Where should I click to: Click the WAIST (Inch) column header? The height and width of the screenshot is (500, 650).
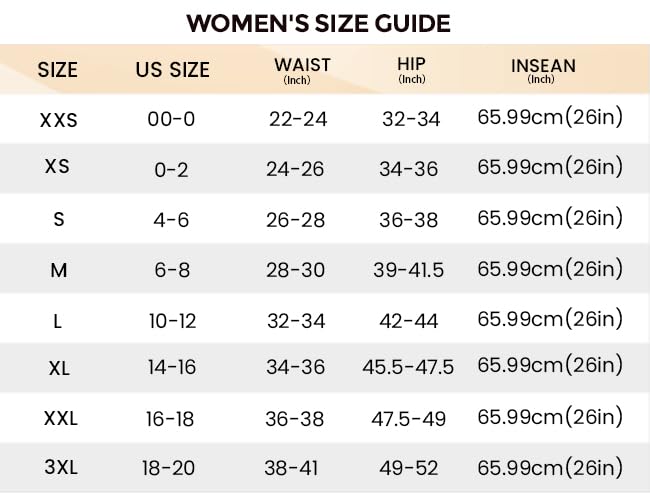302,70
